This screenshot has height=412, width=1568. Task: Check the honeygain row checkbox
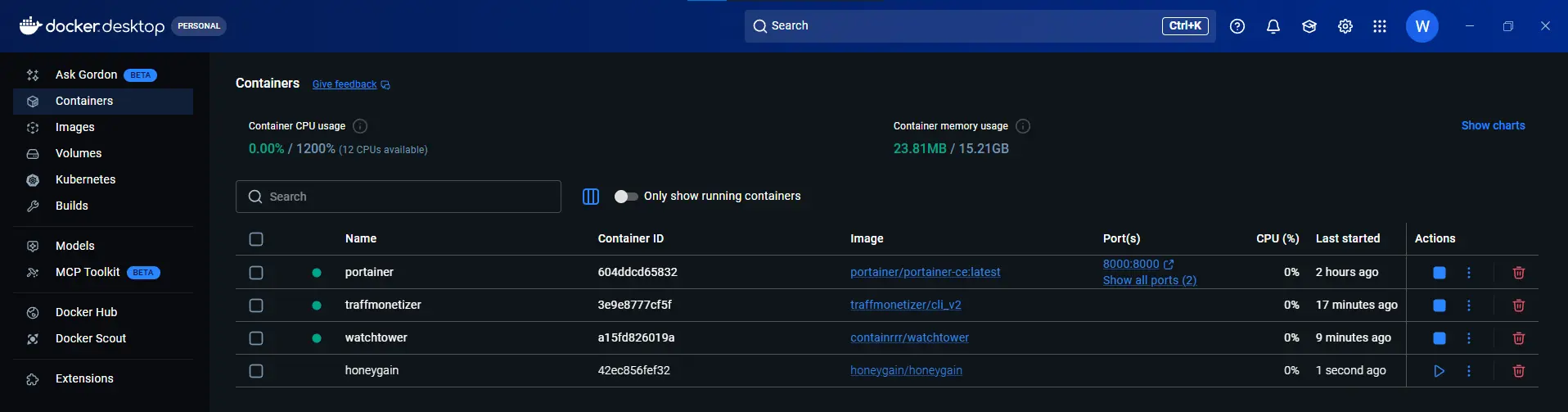click(x=256, y=371)
